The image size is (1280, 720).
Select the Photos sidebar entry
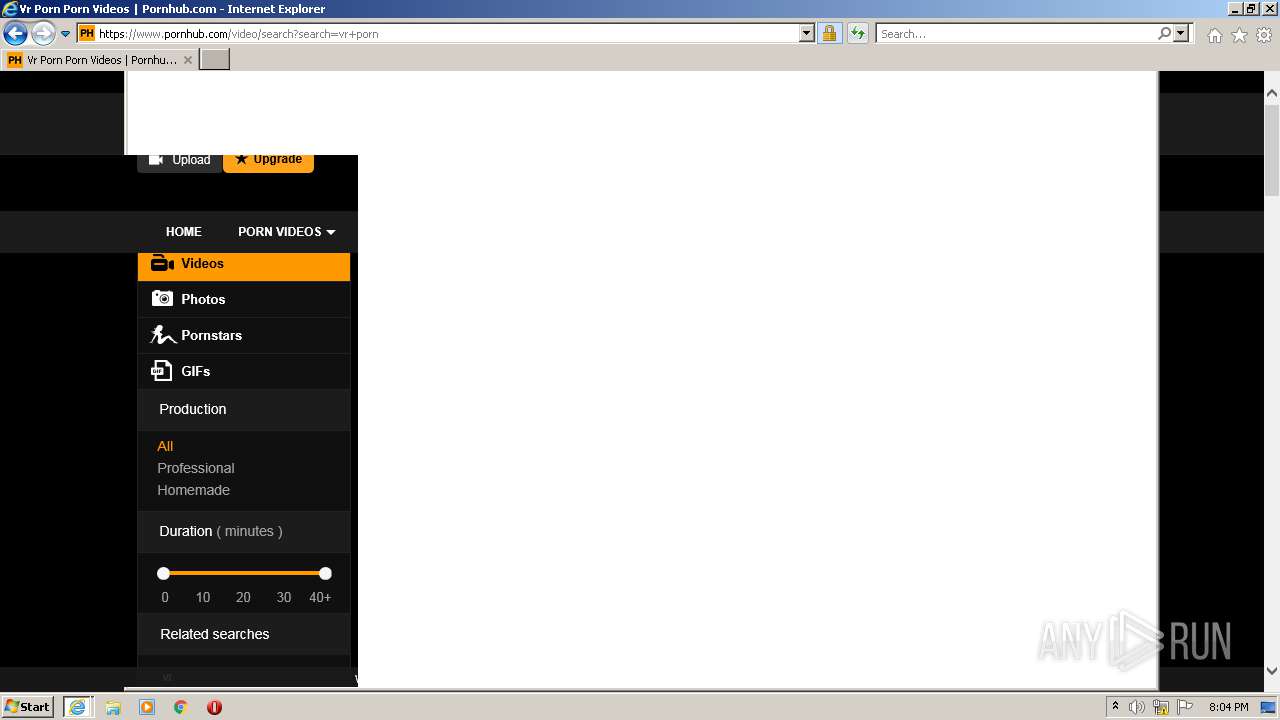(x=244, y=299)
